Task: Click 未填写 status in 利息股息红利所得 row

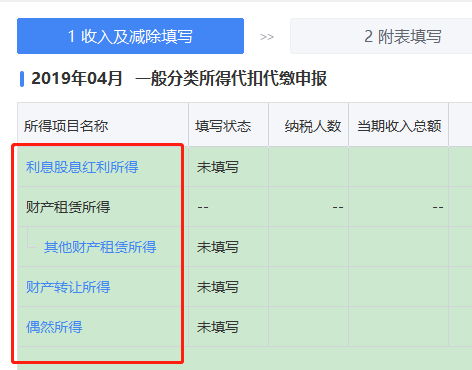Action: 218,167
